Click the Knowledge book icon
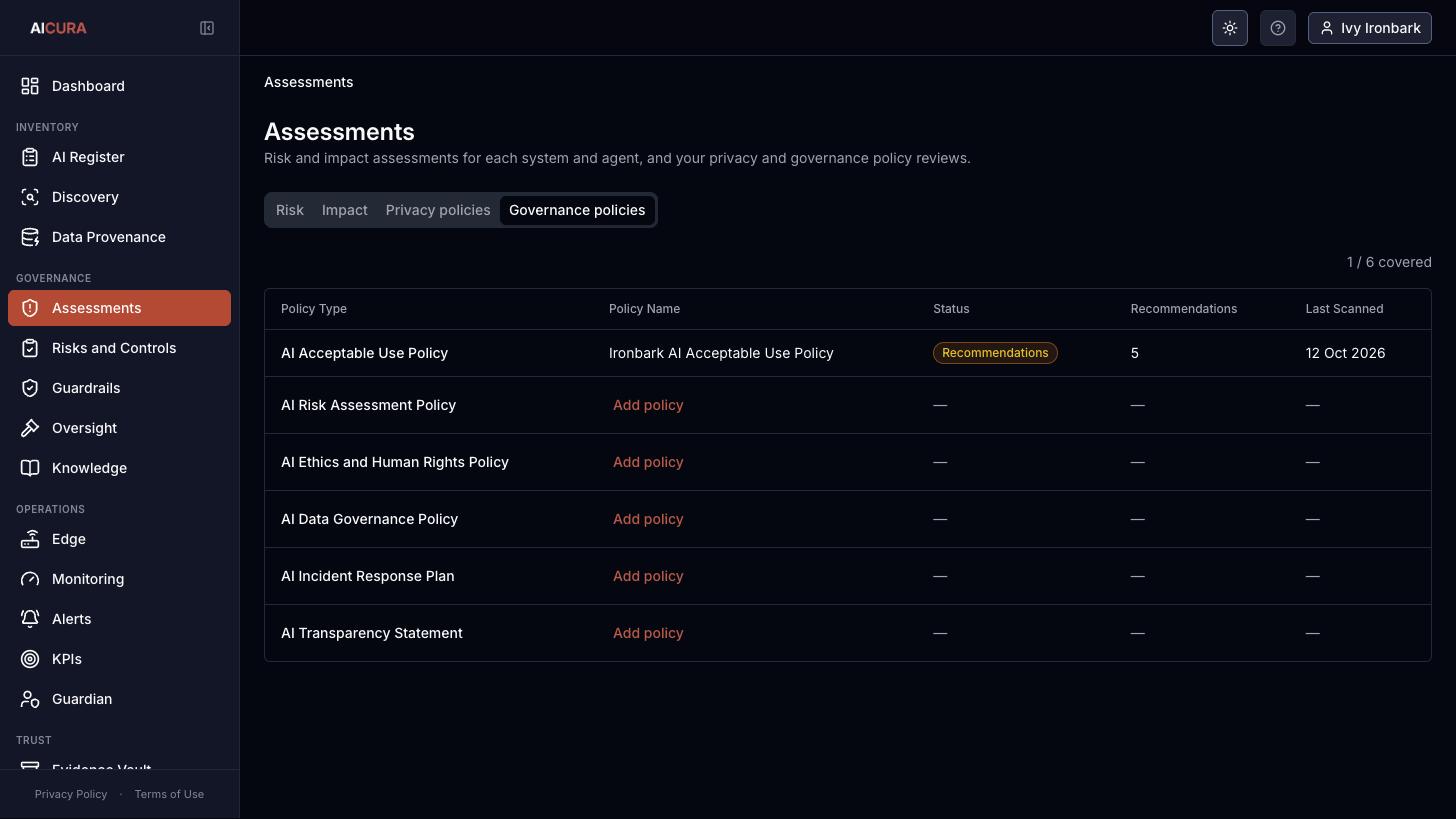Screen dimensions: 1456x819 [x=30, y=468]
